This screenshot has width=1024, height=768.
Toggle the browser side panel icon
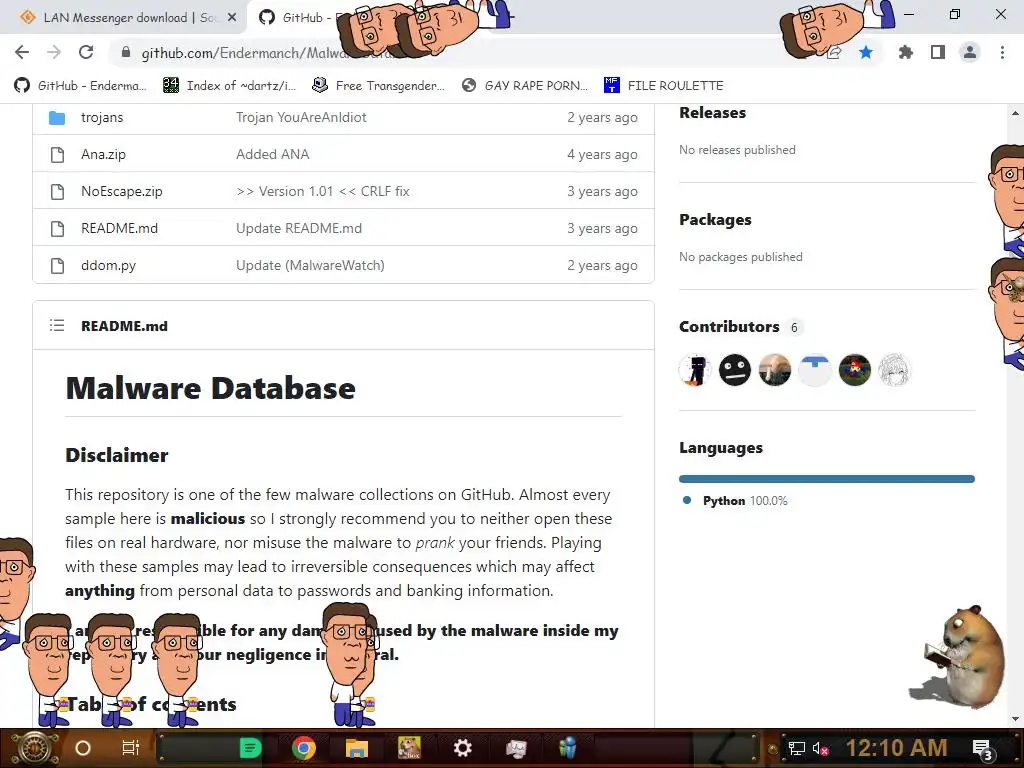point(938,52)
